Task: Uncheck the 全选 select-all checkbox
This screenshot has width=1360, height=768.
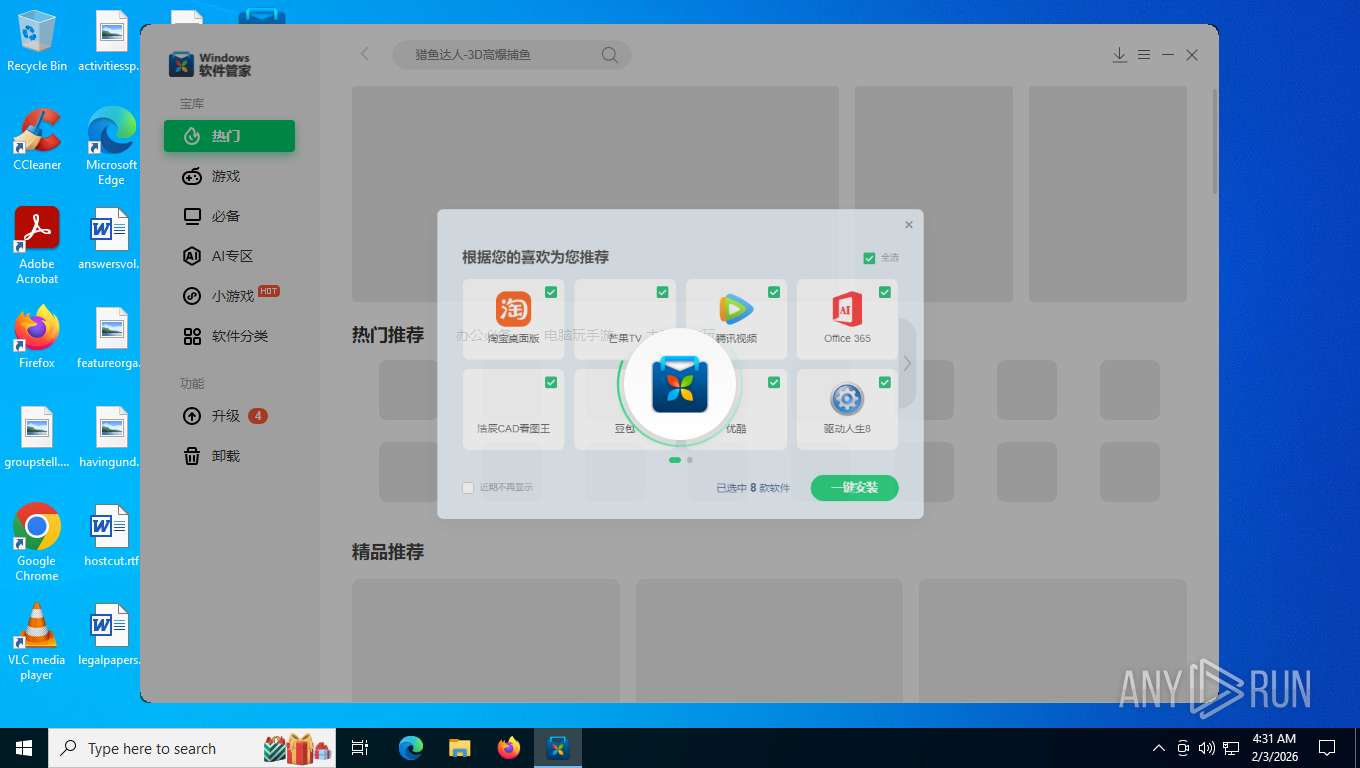Action: (x=869, y=258)
